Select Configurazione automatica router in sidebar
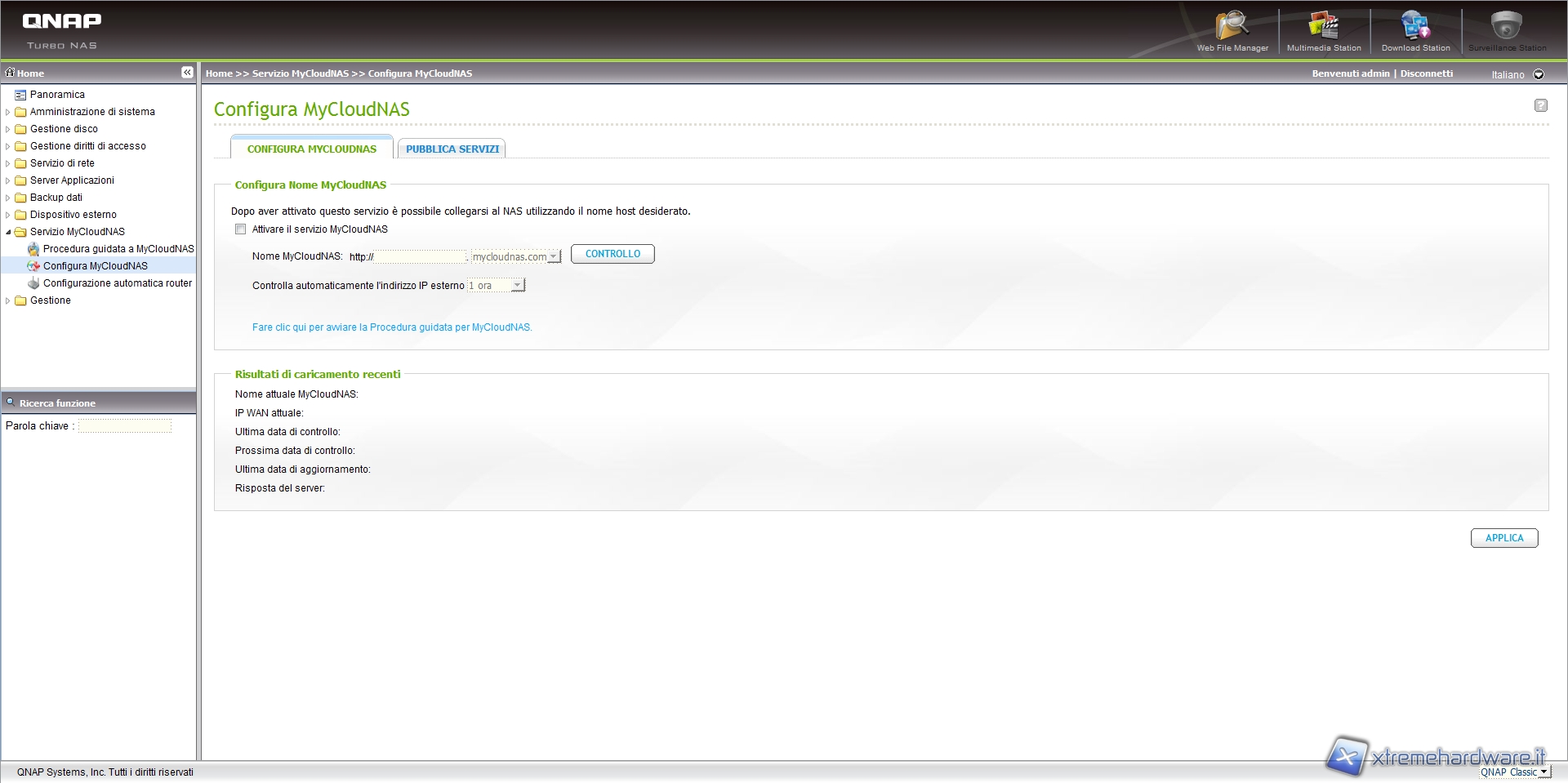The width and height of the screenshot is (1568, 783). 117,283
